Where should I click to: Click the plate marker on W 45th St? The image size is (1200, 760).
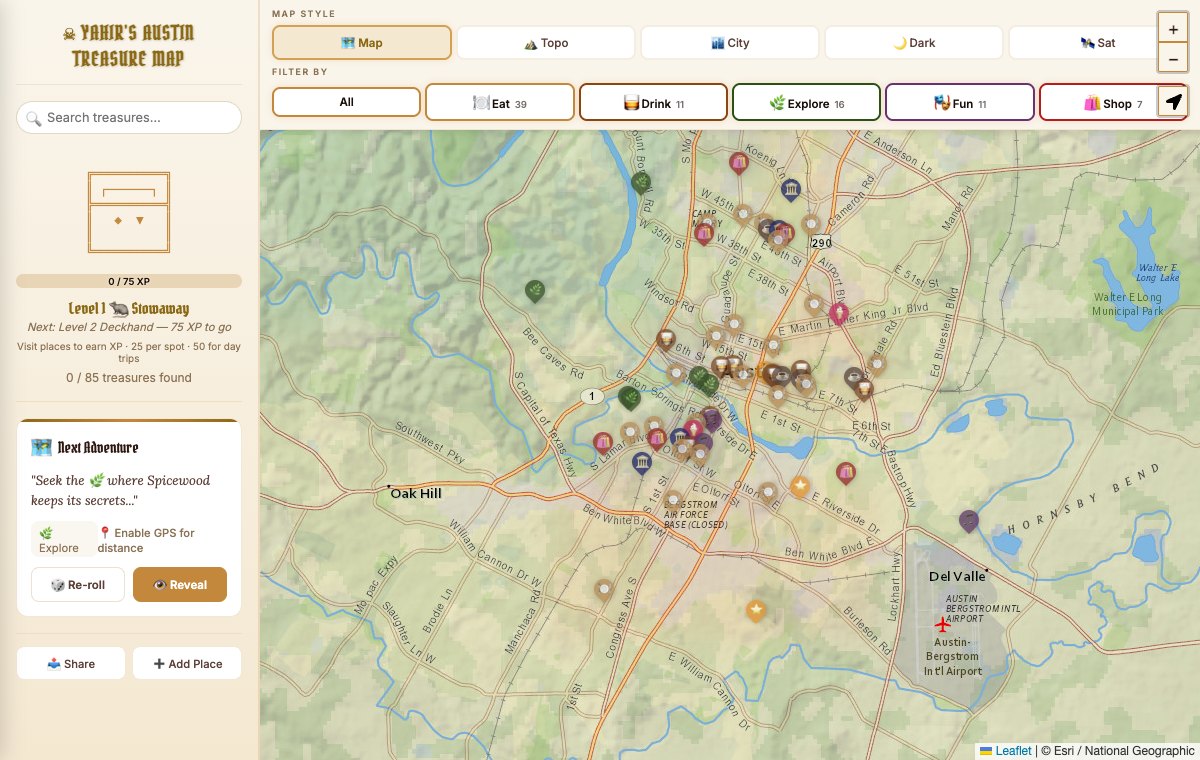click(x=743, y=213)
